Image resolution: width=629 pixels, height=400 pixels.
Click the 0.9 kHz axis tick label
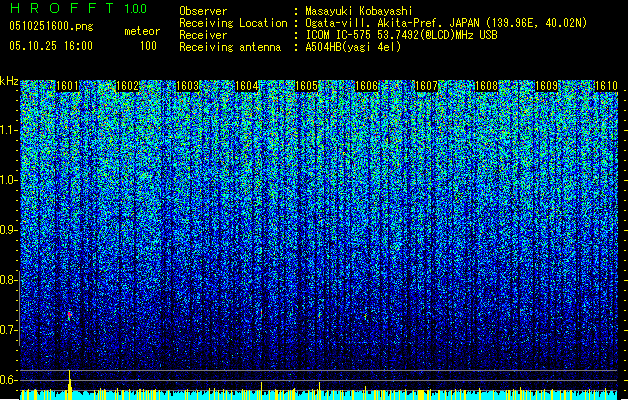pyautogui.click(x=8, y=230)
